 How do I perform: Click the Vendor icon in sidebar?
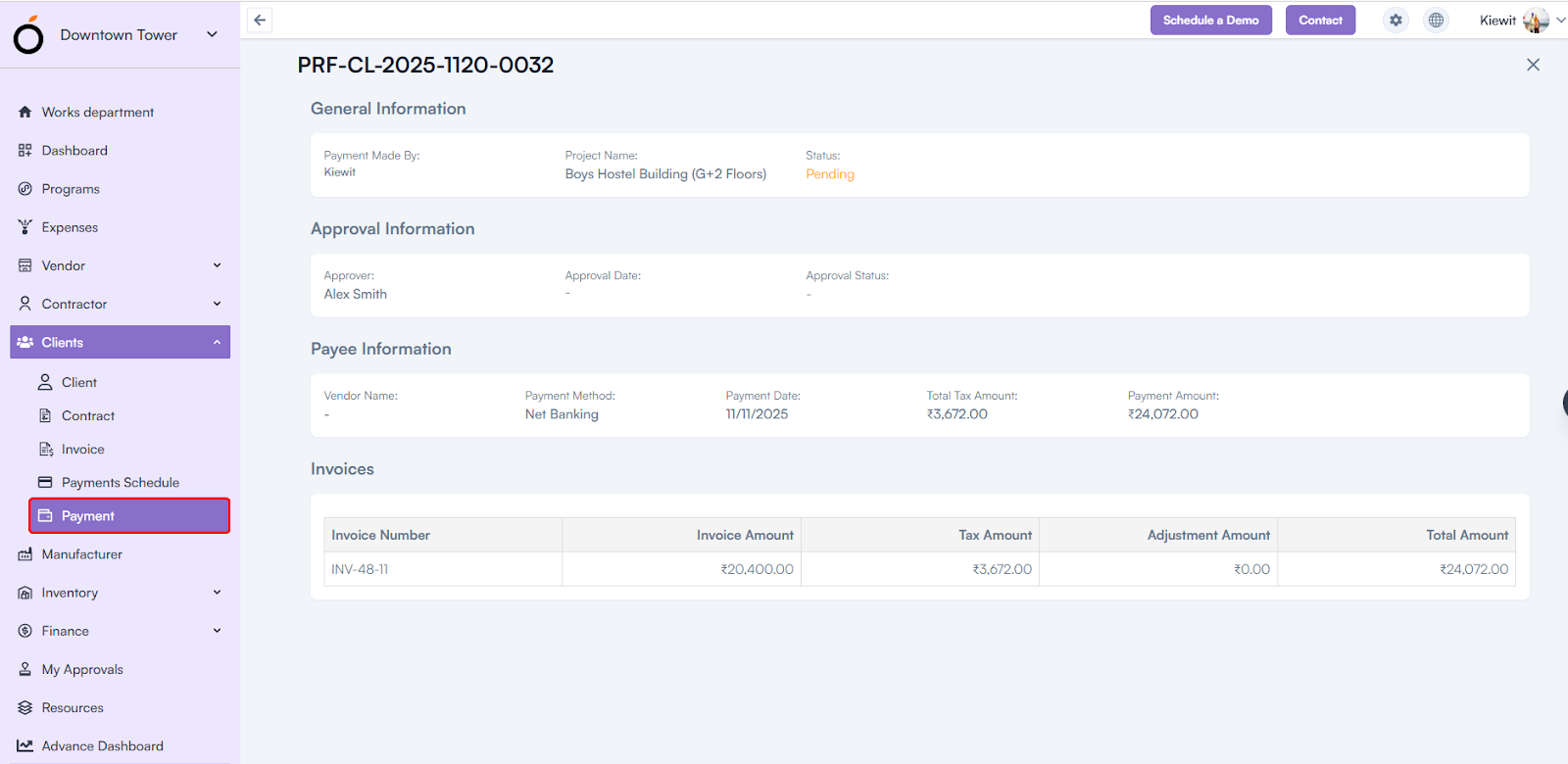[25, 265]
